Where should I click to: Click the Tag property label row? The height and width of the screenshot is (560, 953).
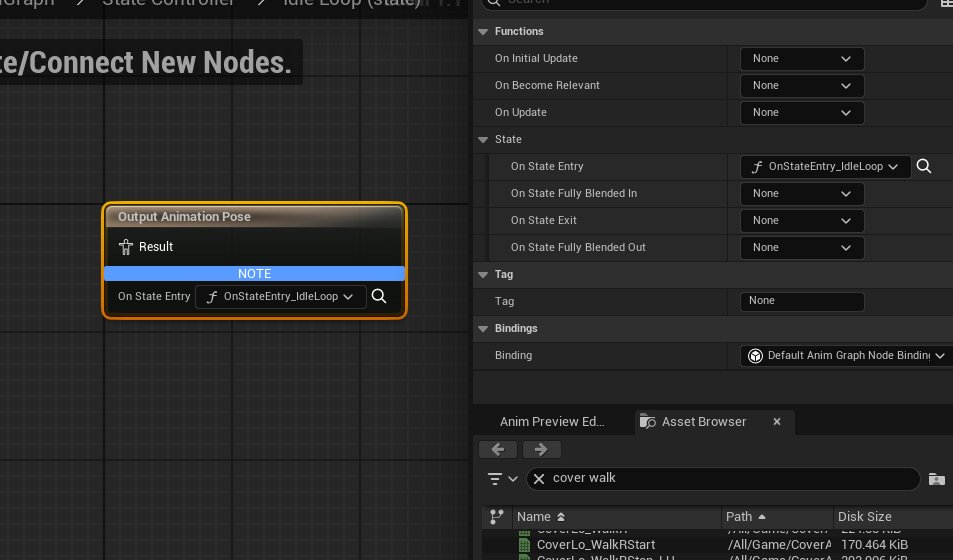[504, 302]
